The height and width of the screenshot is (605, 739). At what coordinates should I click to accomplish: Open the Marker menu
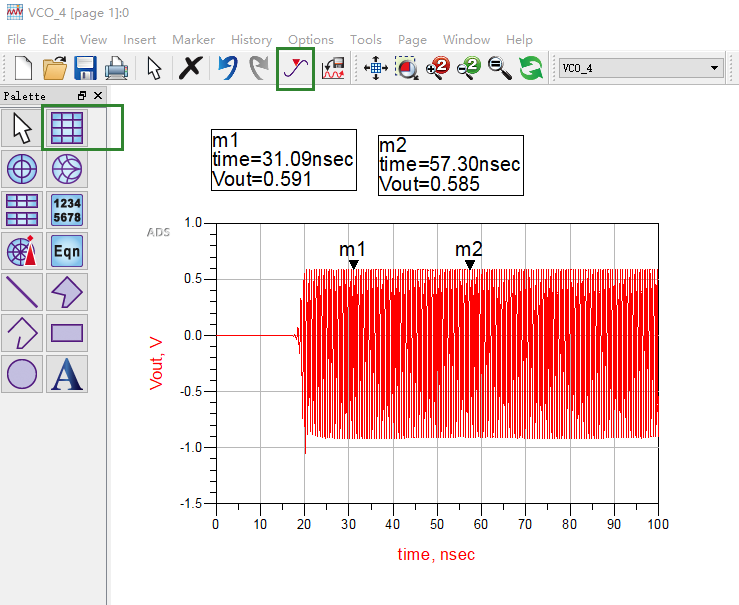click(x=193, y=40)
